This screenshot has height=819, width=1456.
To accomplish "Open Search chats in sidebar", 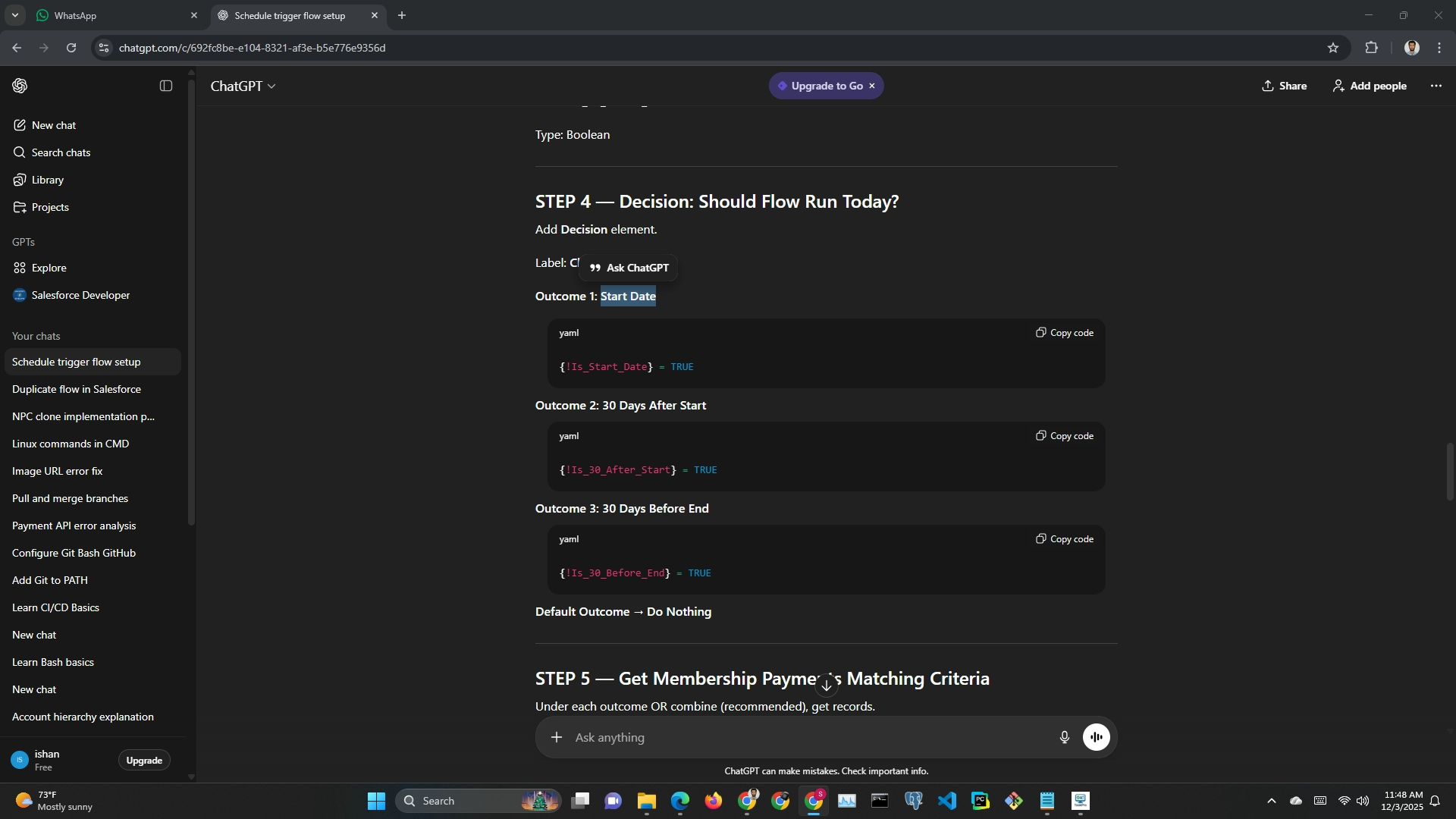I will click(61, 152).
